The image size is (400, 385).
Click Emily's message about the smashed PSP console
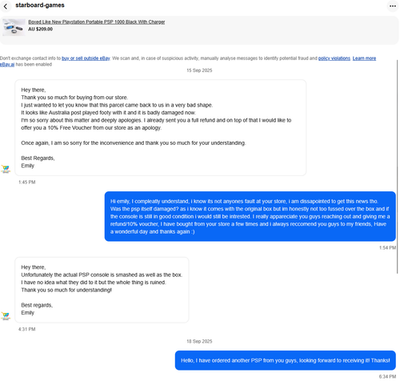pyautogui.click(x=102, y=290)
